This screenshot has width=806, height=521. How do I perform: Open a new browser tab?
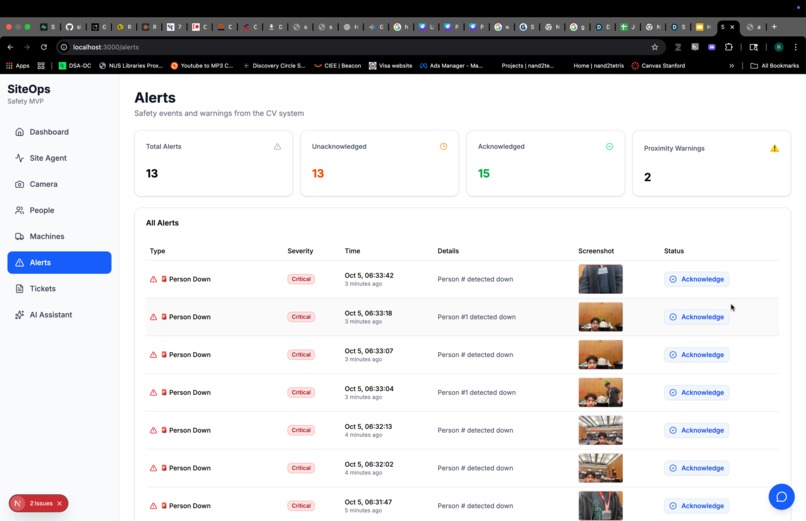[774, 27]
